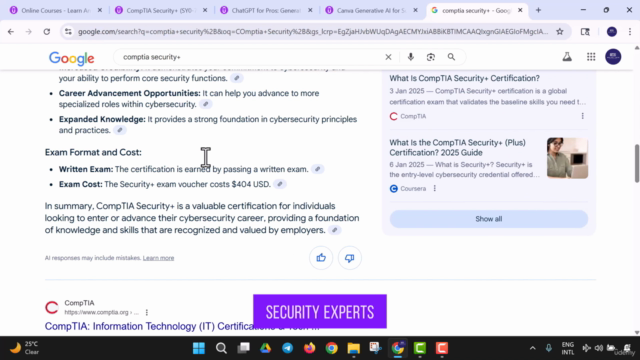This screenshot has width=640, height=360.
Task: Open more options for the CompTIA search result
Action: pyautogui.click(x=147, y=312)
